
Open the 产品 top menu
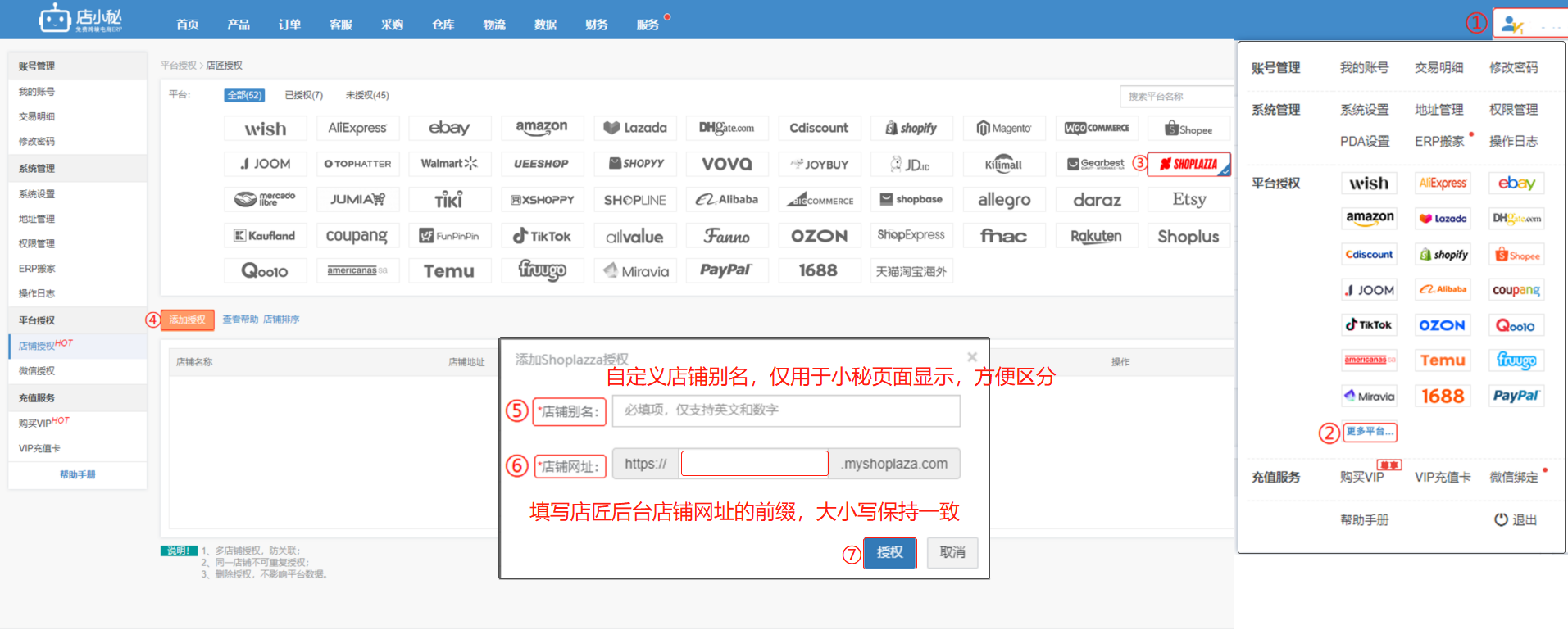239,25
